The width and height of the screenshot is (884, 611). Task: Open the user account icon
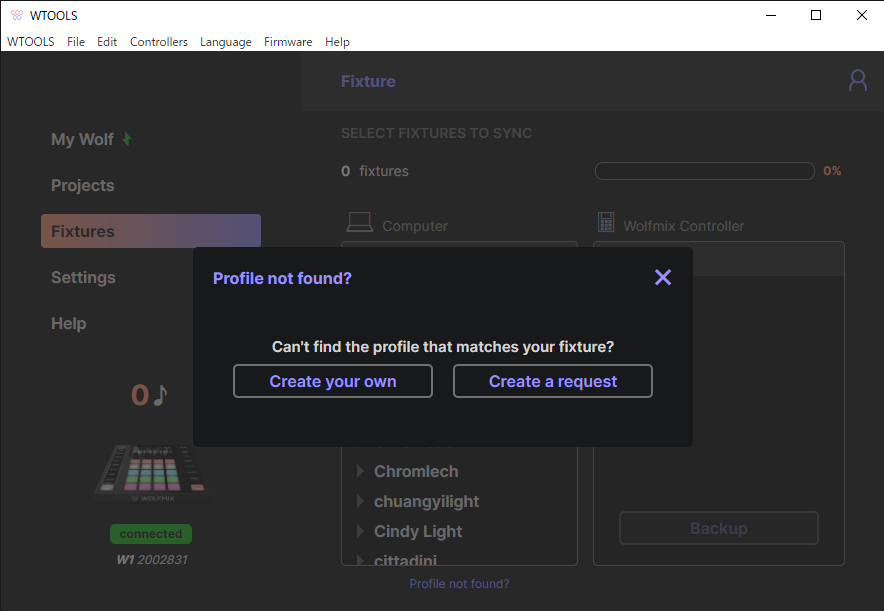click(x=858, y=81)
